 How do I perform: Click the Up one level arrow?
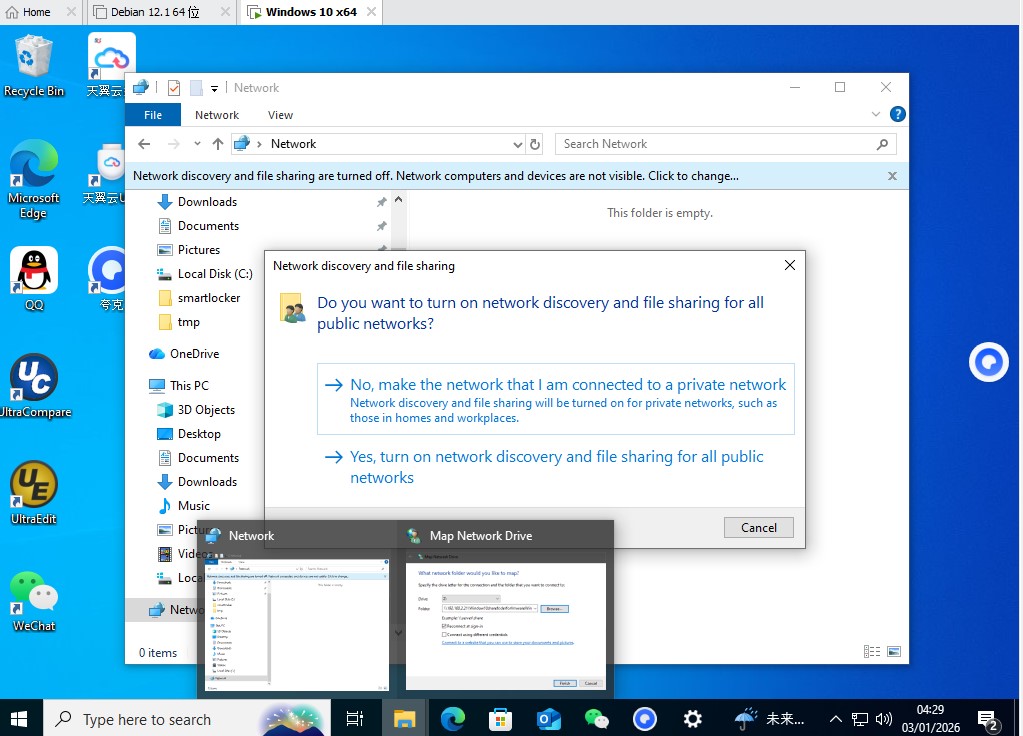point(218,144)
